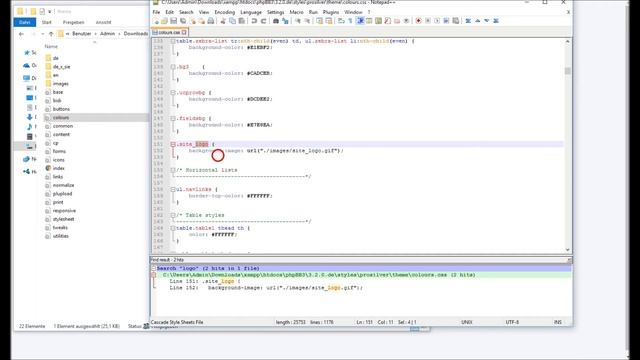Select the buttons file in Explorer
The width and height of the screenshot is (640, 360).
(61, 109)
